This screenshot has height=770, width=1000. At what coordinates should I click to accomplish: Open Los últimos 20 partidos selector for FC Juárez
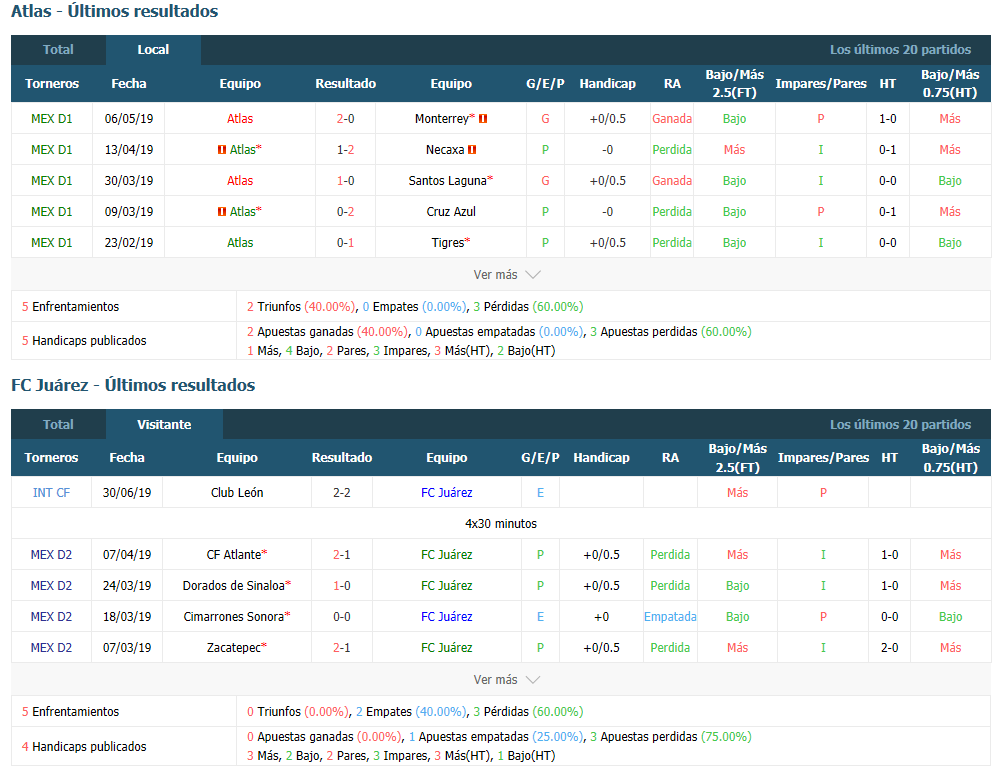(x=900, y=425)
